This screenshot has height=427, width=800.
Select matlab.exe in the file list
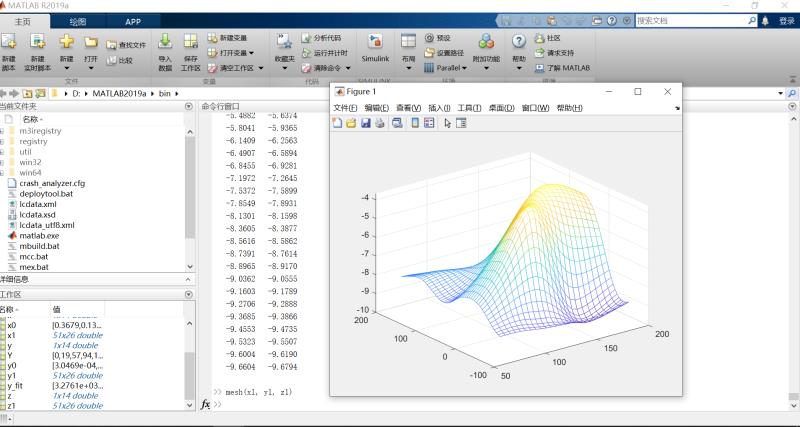40,235
